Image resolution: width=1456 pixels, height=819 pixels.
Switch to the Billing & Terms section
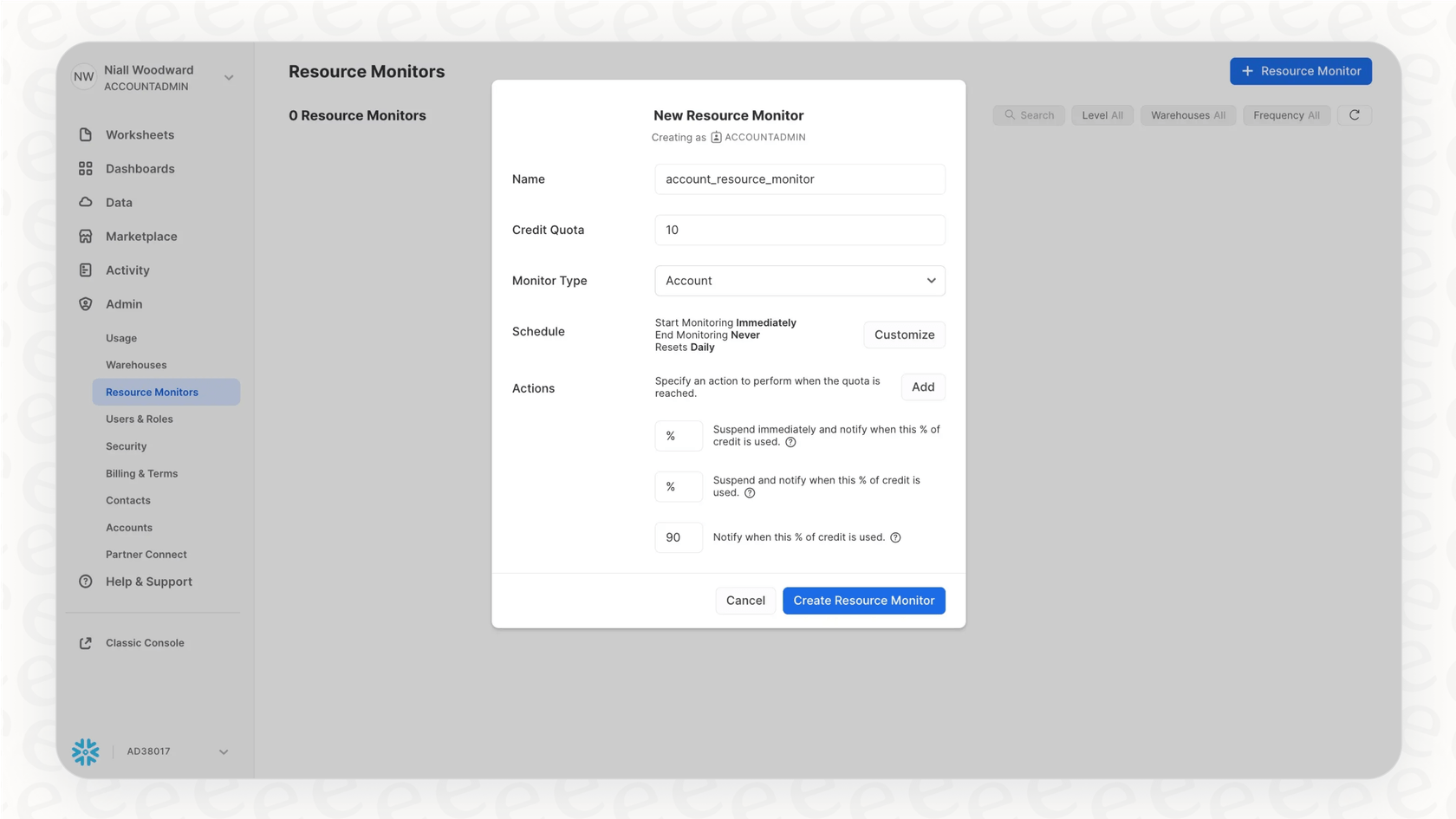point(141,473)
